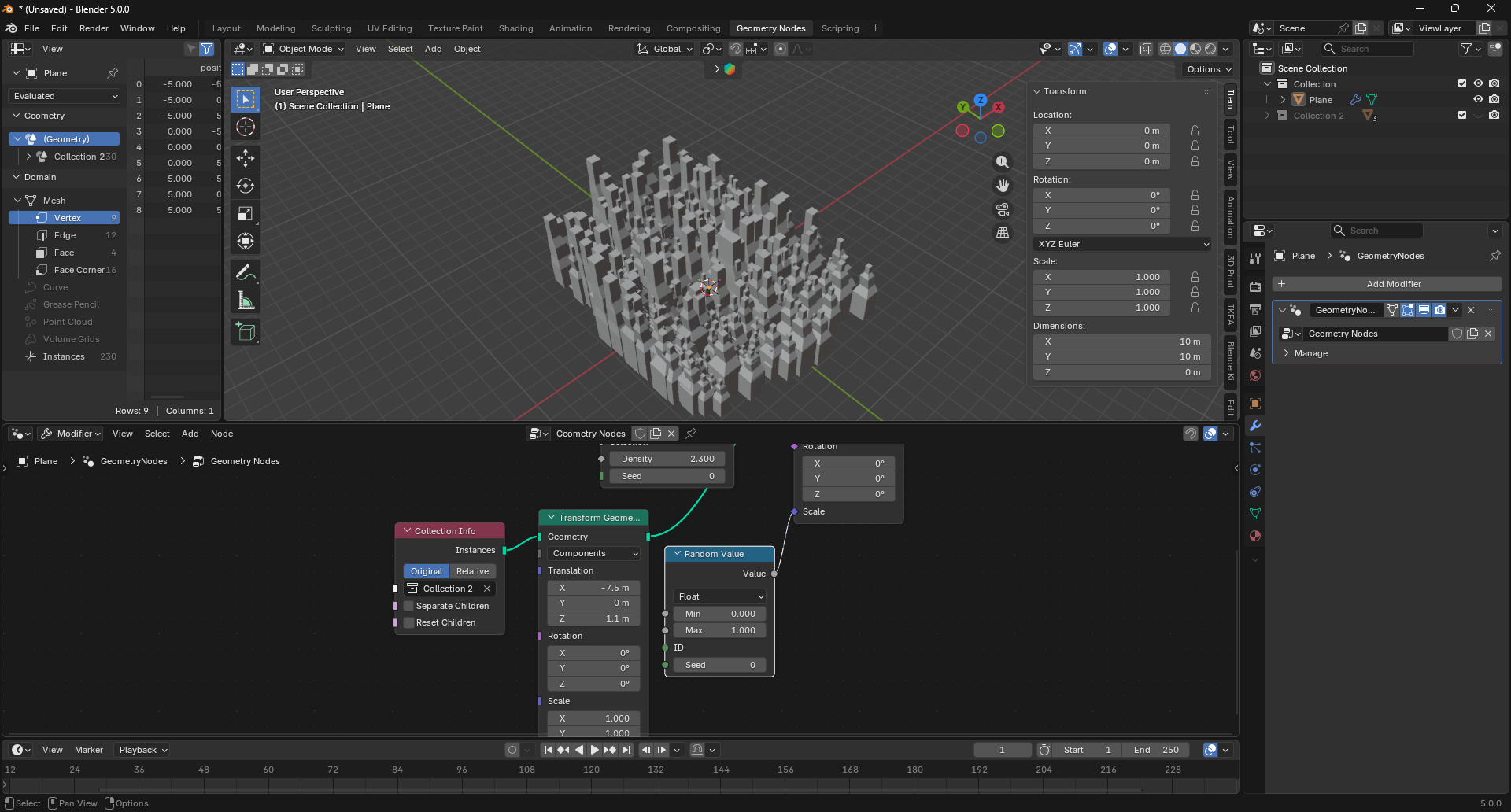Switch perspective/orthographic grid icon
This screenshot has width=1511, height=812.
coord(1002,233)
